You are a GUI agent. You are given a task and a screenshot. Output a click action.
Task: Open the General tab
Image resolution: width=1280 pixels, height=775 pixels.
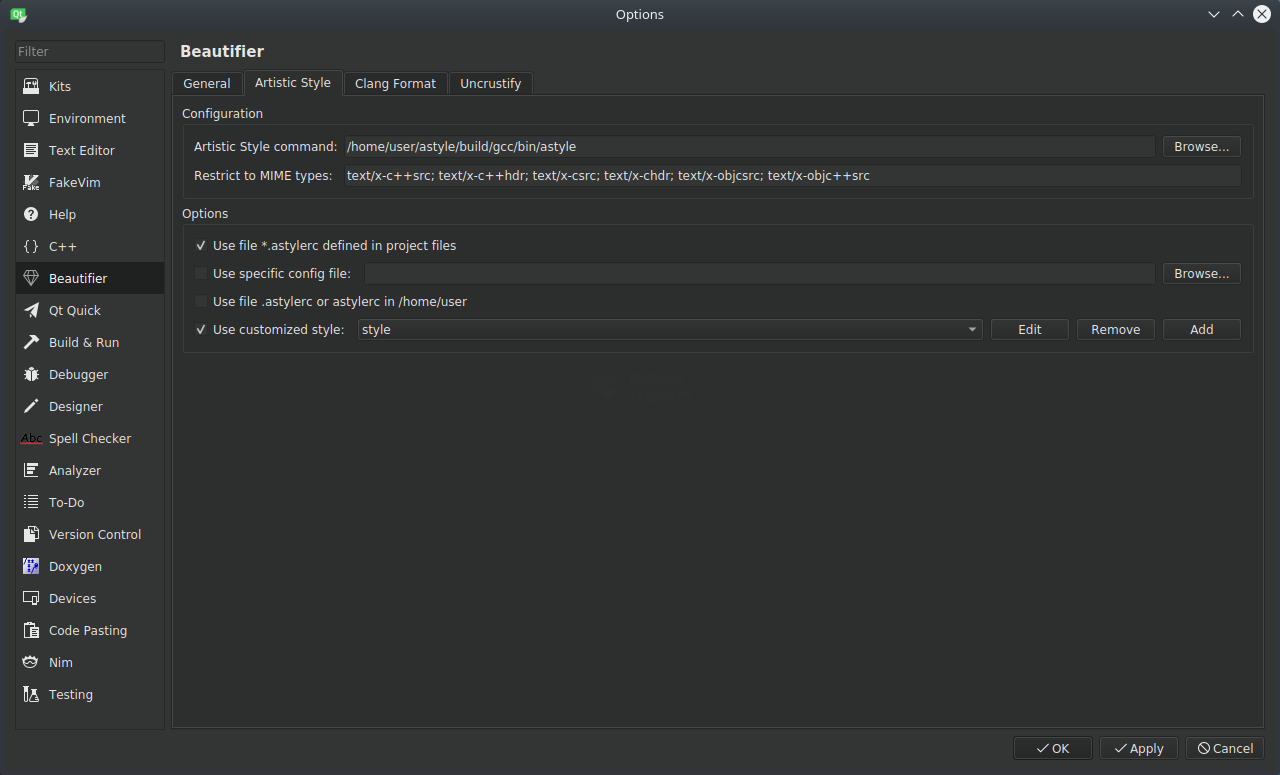(x=207, y=84)
